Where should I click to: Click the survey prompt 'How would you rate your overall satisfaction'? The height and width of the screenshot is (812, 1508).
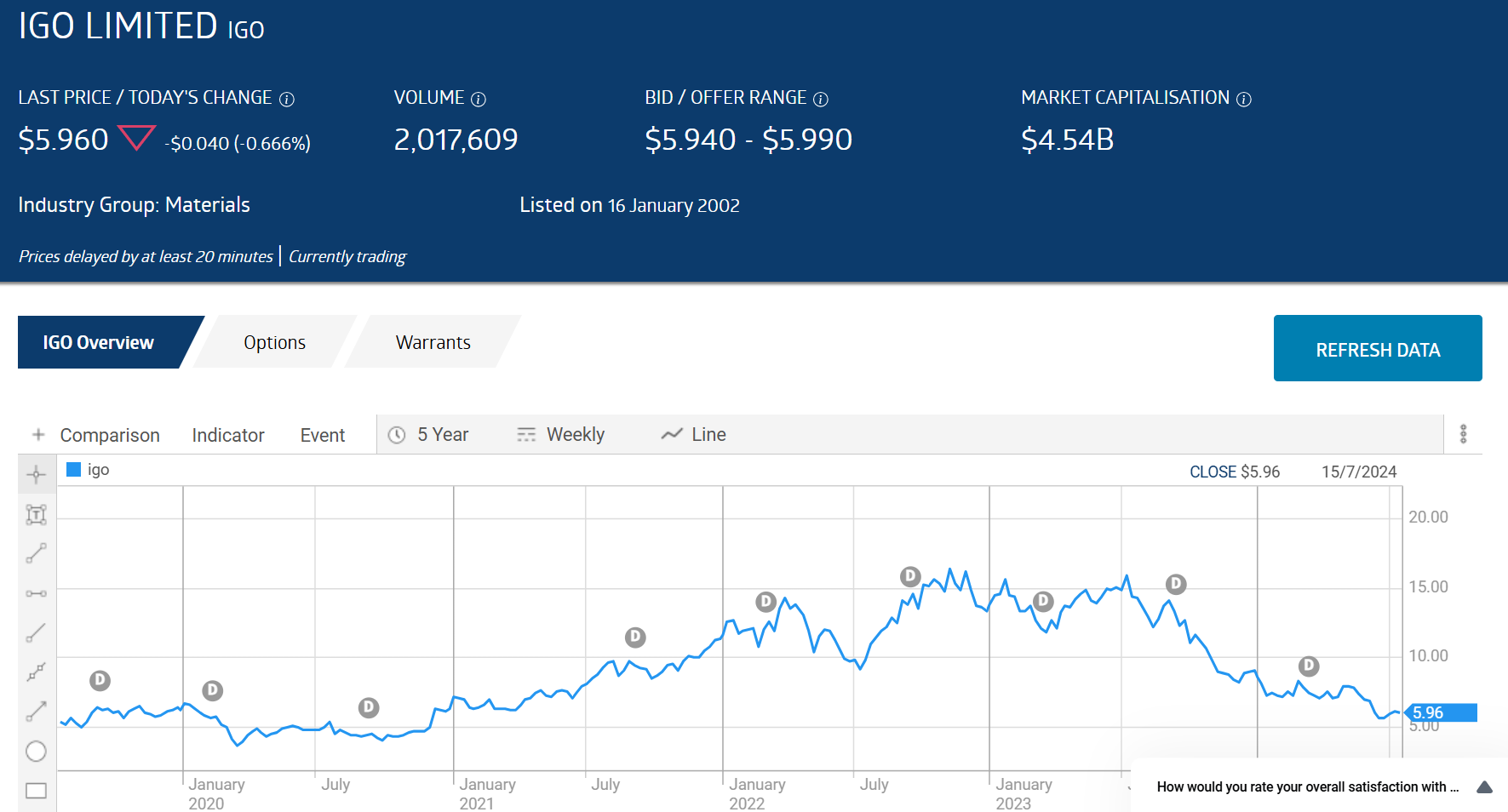click(x=1307, y=786)
